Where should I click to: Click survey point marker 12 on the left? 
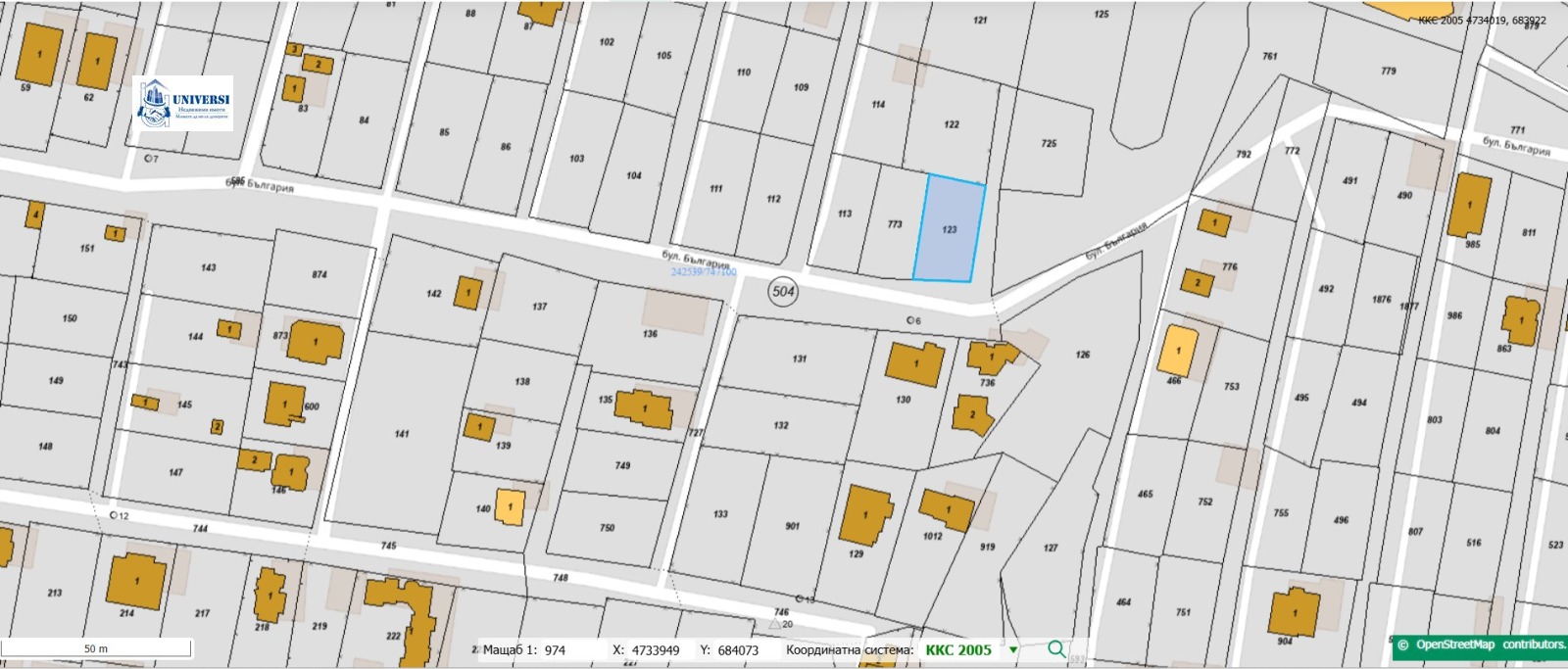[x=114, y=515]
